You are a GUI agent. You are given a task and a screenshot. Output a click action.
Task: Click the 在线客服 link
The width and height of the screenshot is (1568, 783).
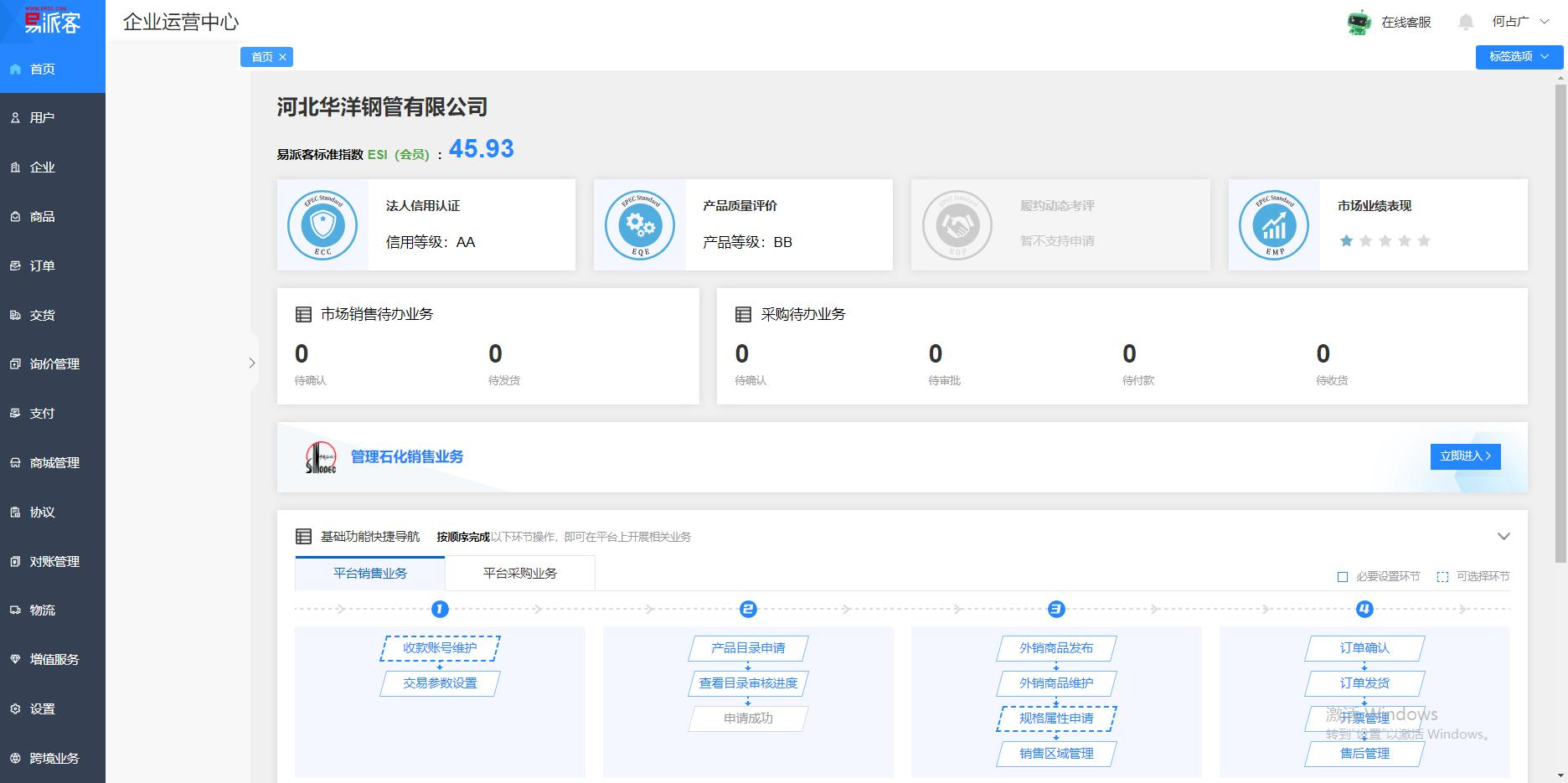[1406, 23]
